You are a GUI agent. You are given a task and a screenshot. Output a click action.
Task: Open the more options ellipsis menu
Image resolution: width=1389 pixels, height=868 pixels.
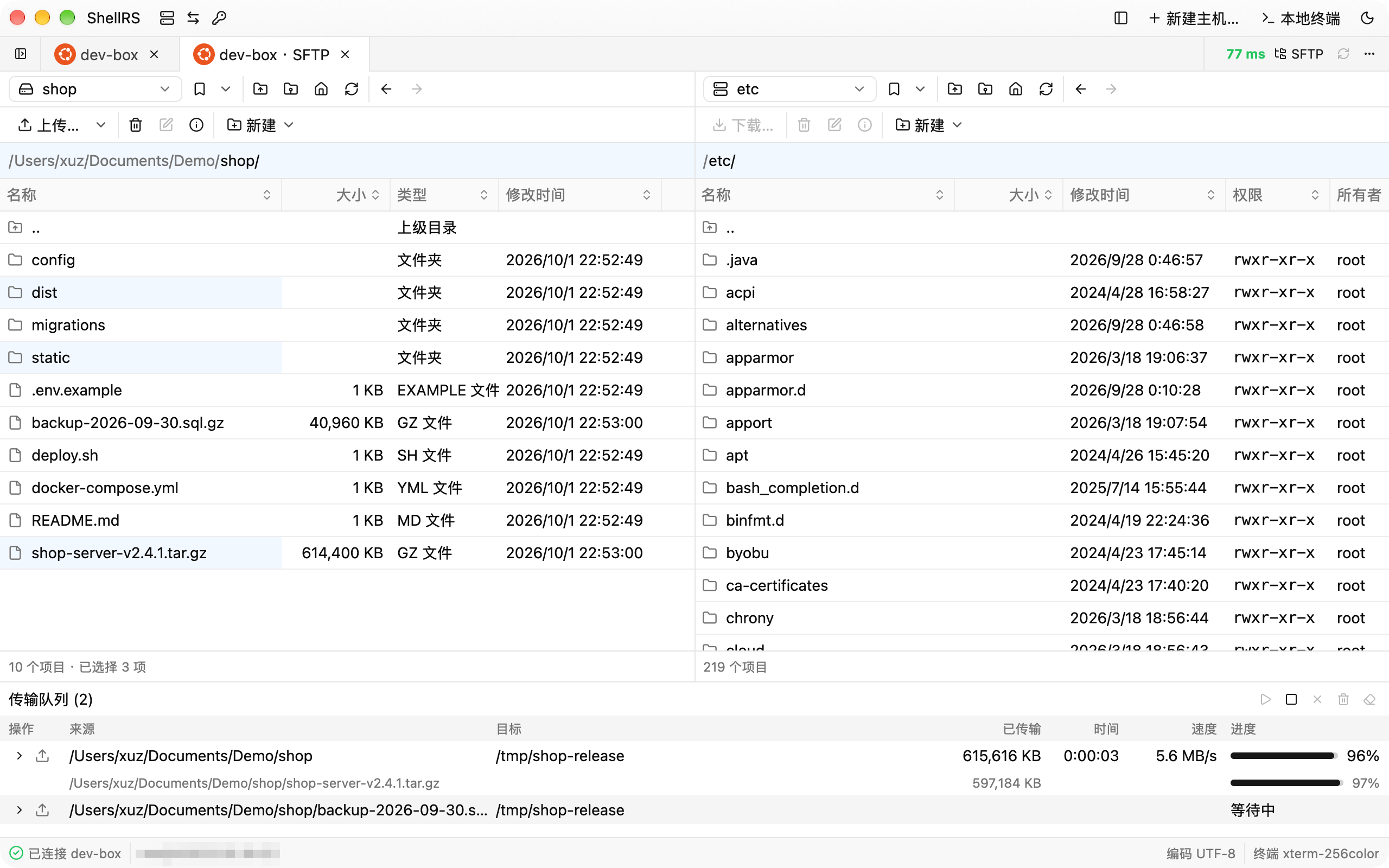click(1369, 54)
